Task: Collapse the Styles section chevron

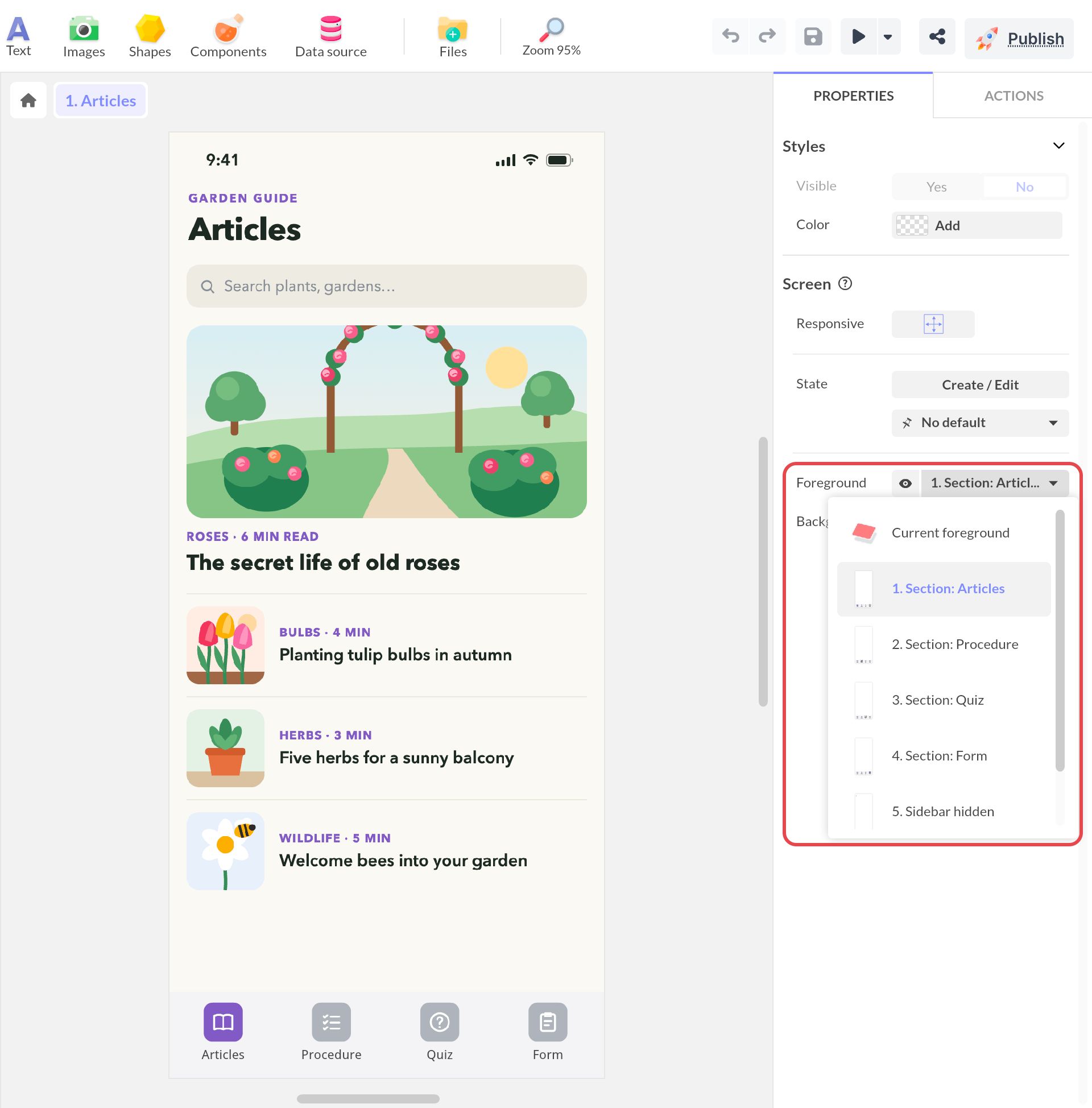Action: tap(1058, 146)
